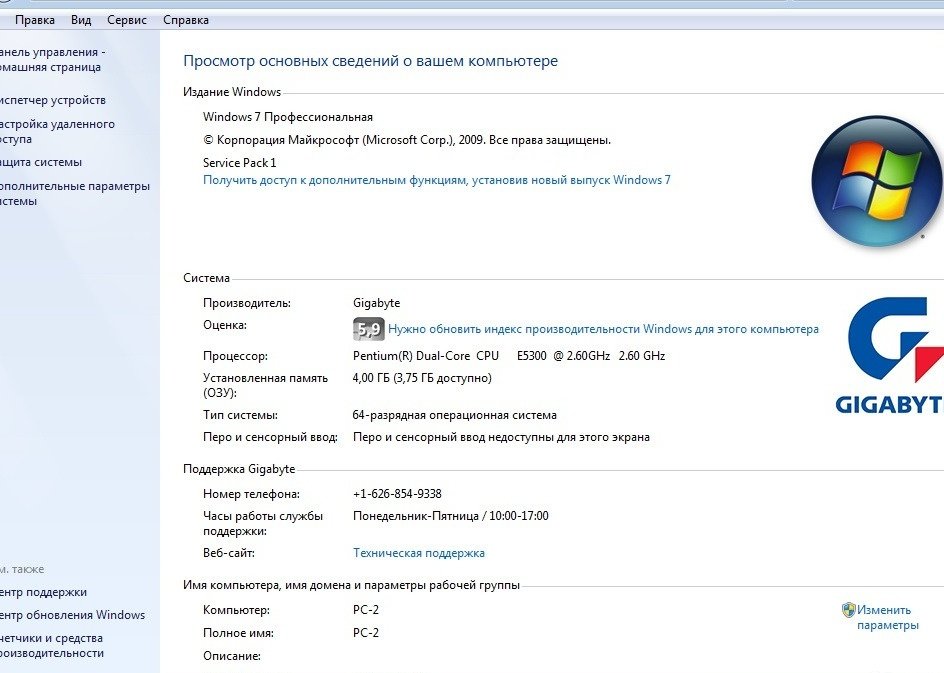Click the Компьютер label
Image resolution: width=944 pixels, height=673 pixels.
pos(236,610)
